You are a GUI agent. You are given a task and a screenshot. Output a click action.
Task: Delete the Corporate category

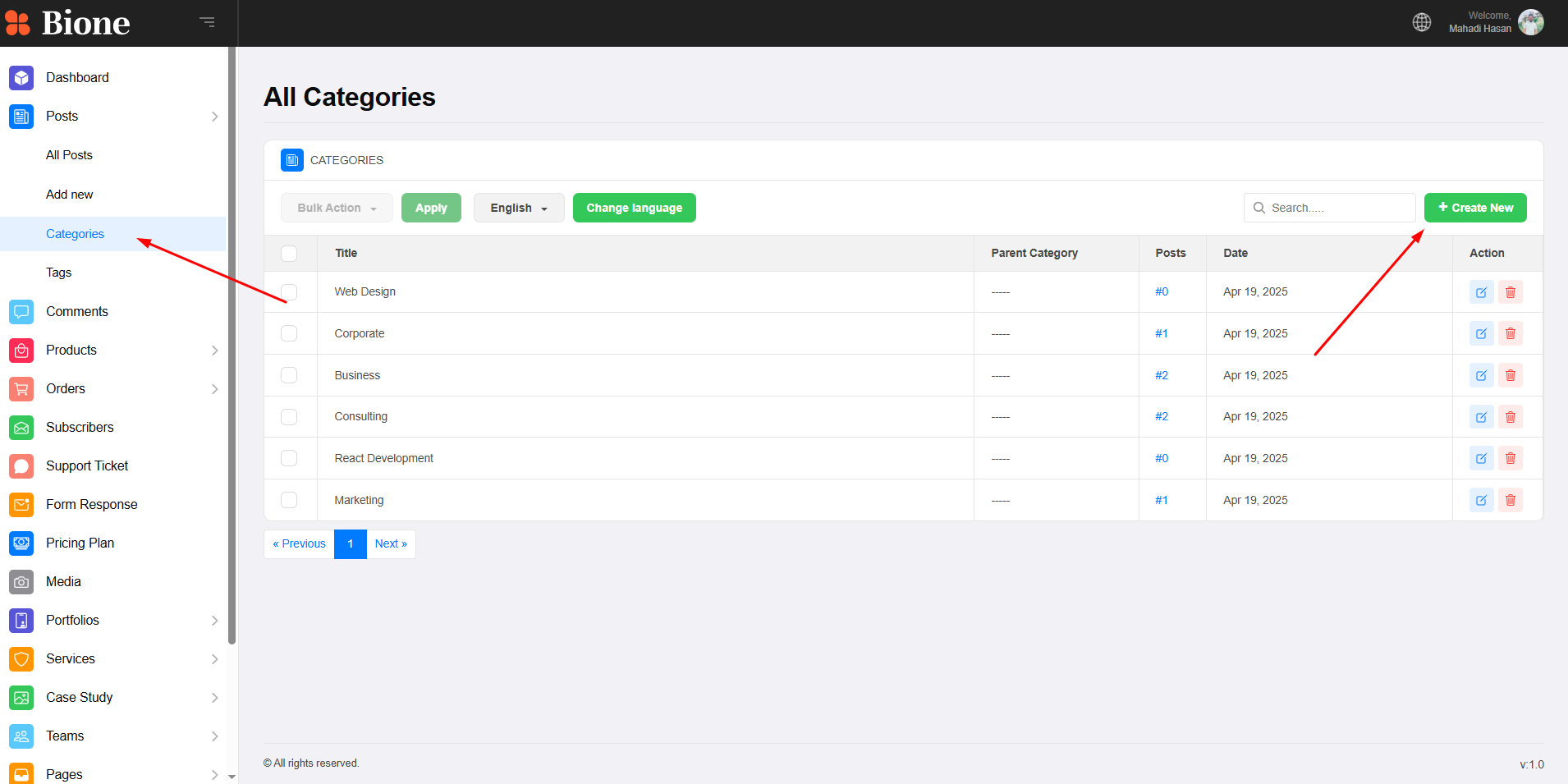(x=1511, y=333)
